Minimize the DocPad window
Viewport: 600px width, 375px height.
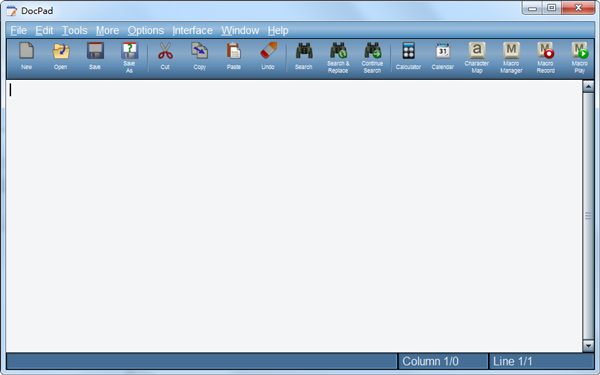pos(532,8)
